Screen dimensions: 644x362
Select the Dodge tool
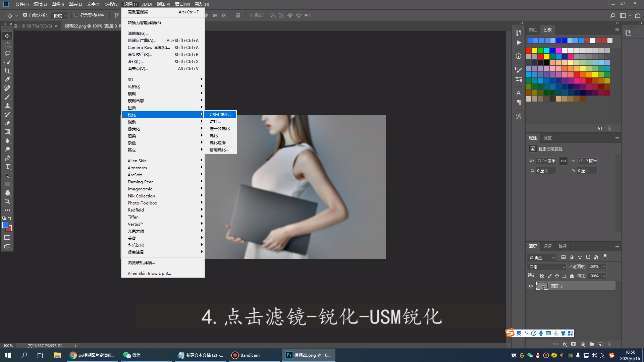[x=7, y=149]
